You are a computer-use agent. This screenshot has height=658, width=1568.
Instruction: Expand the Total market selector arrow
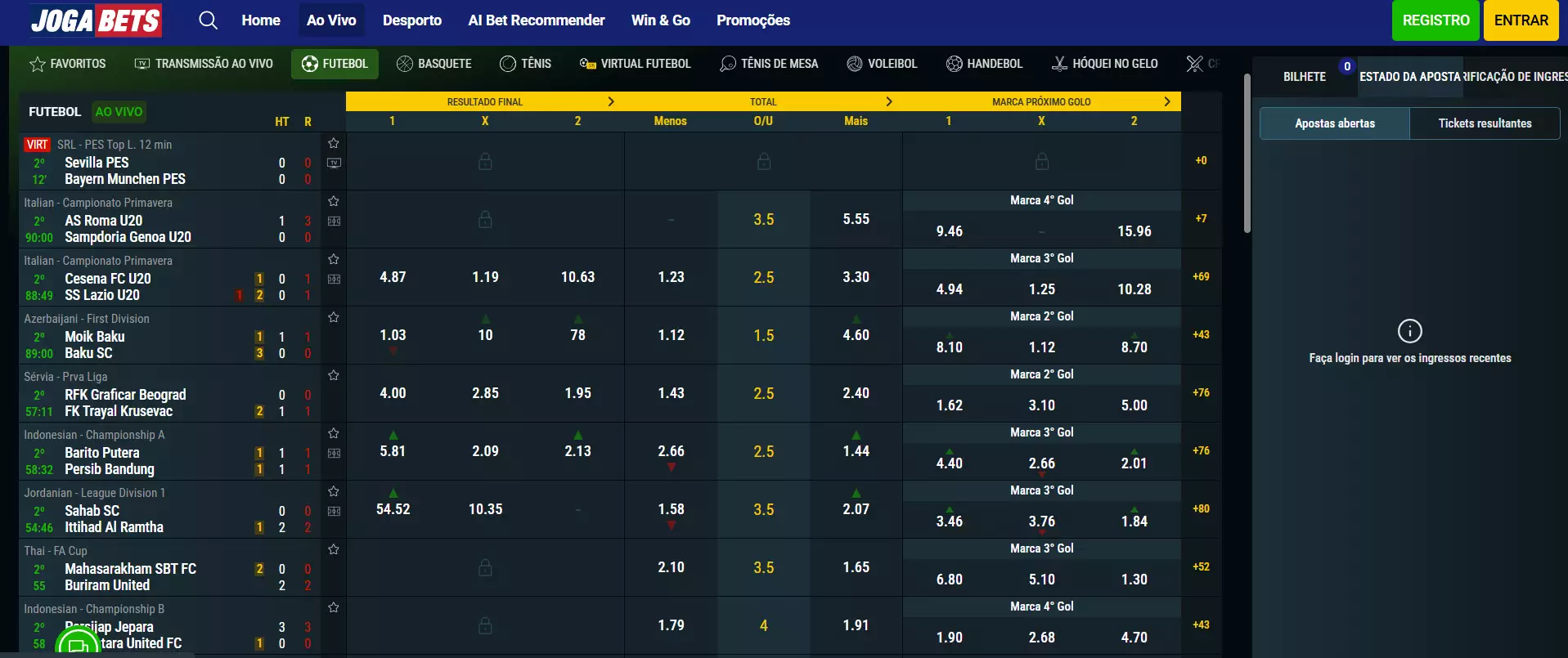[x=889, y=101]
